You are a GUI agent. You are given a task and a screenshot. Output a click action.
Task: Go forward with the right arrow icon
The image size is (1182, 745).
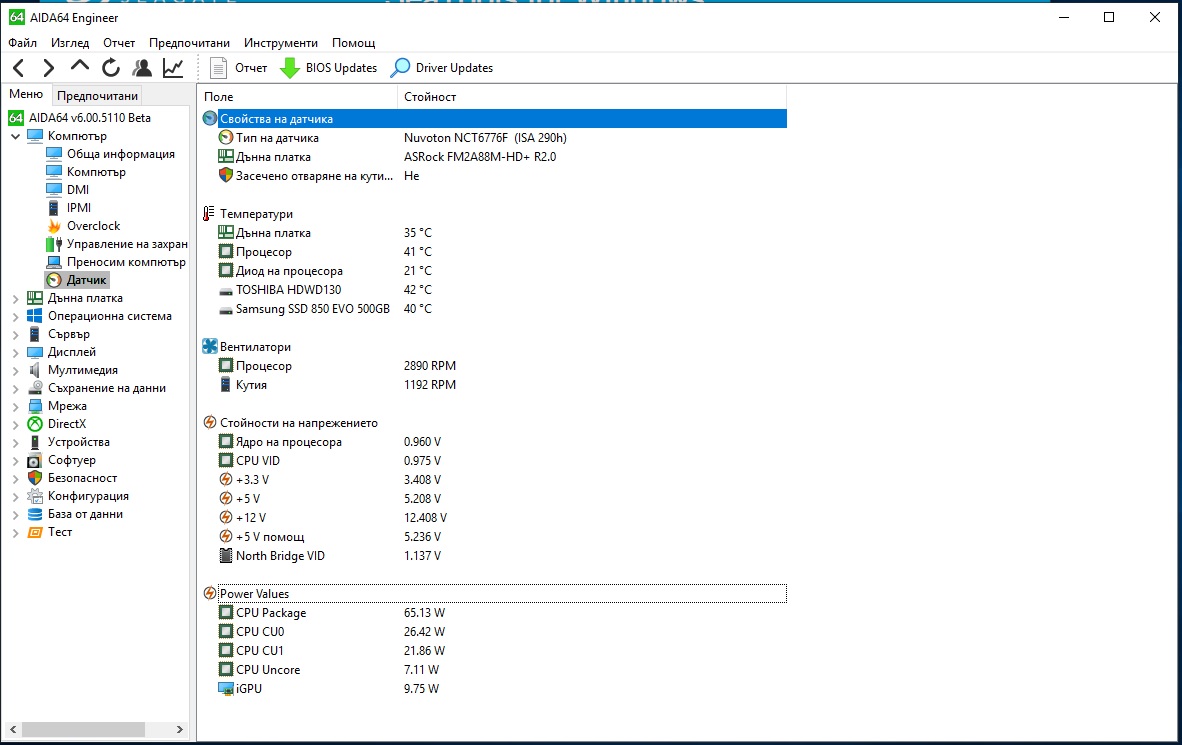[49, 68]
